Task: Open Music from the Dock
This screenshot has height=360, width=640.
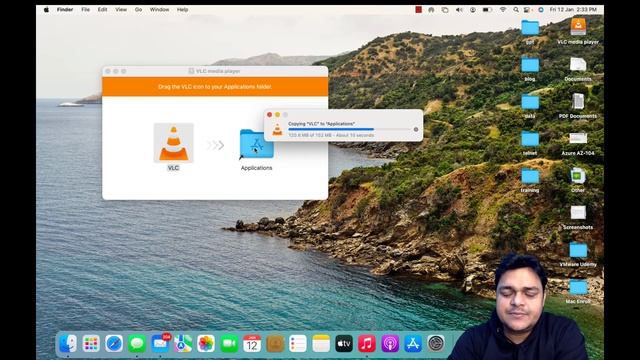Action: click(367, 344)
